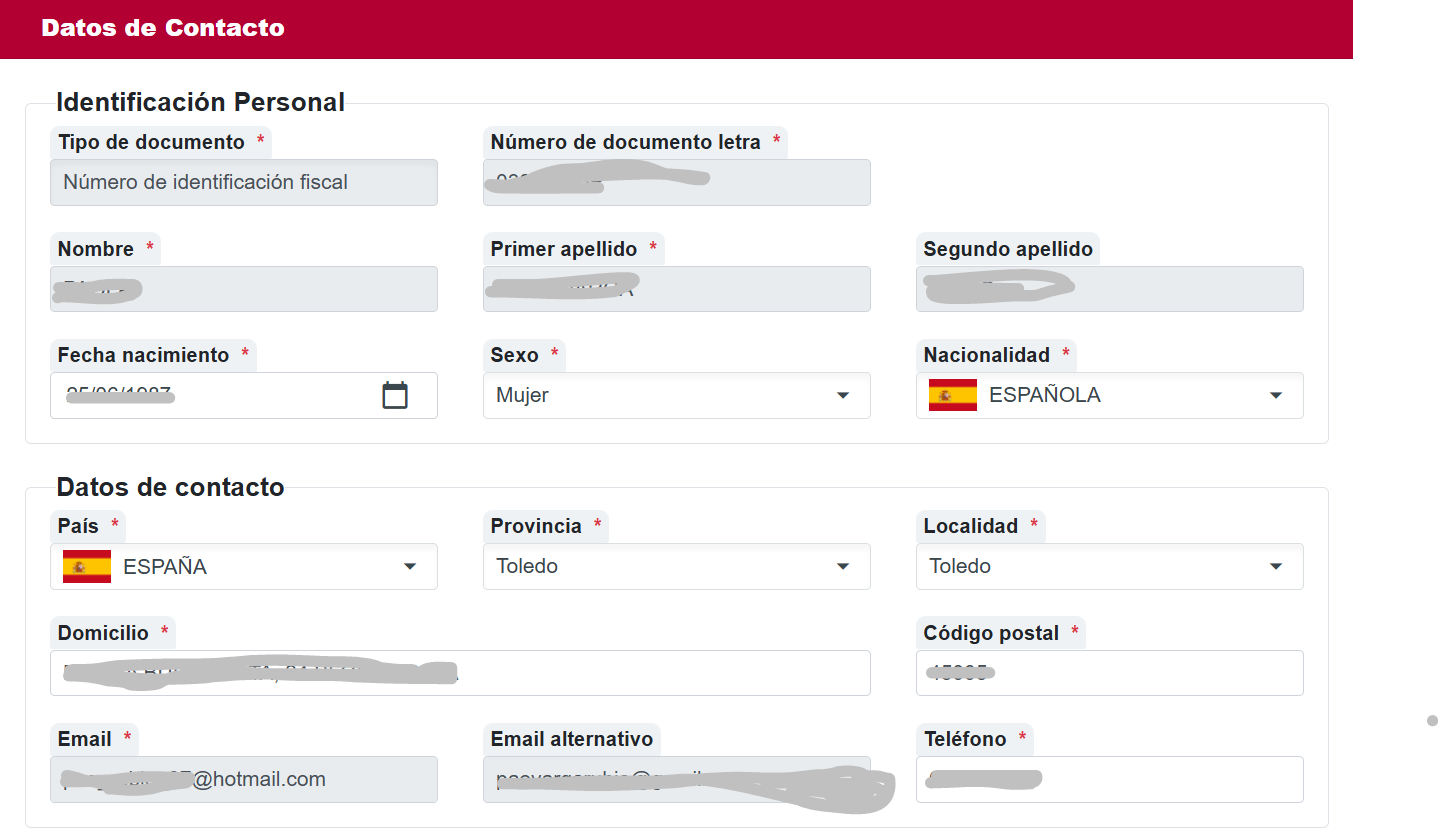Click the Código postal input field
The width and height of the screenshot is (1438, 840).
point(1109,673)
